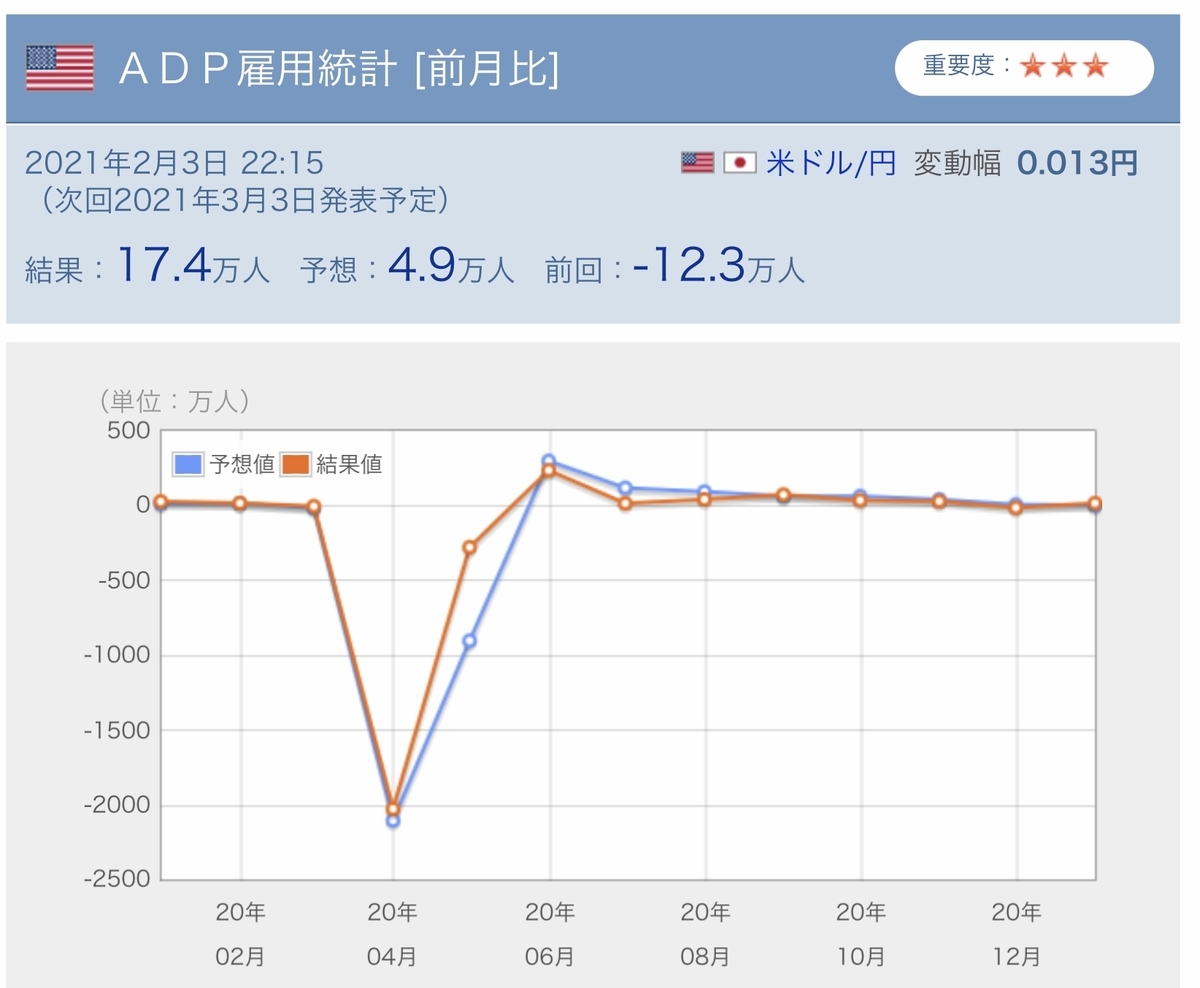Click the orange result point at 20年08月
Viewport: 1200px width, 988px height.
[705, 499]
